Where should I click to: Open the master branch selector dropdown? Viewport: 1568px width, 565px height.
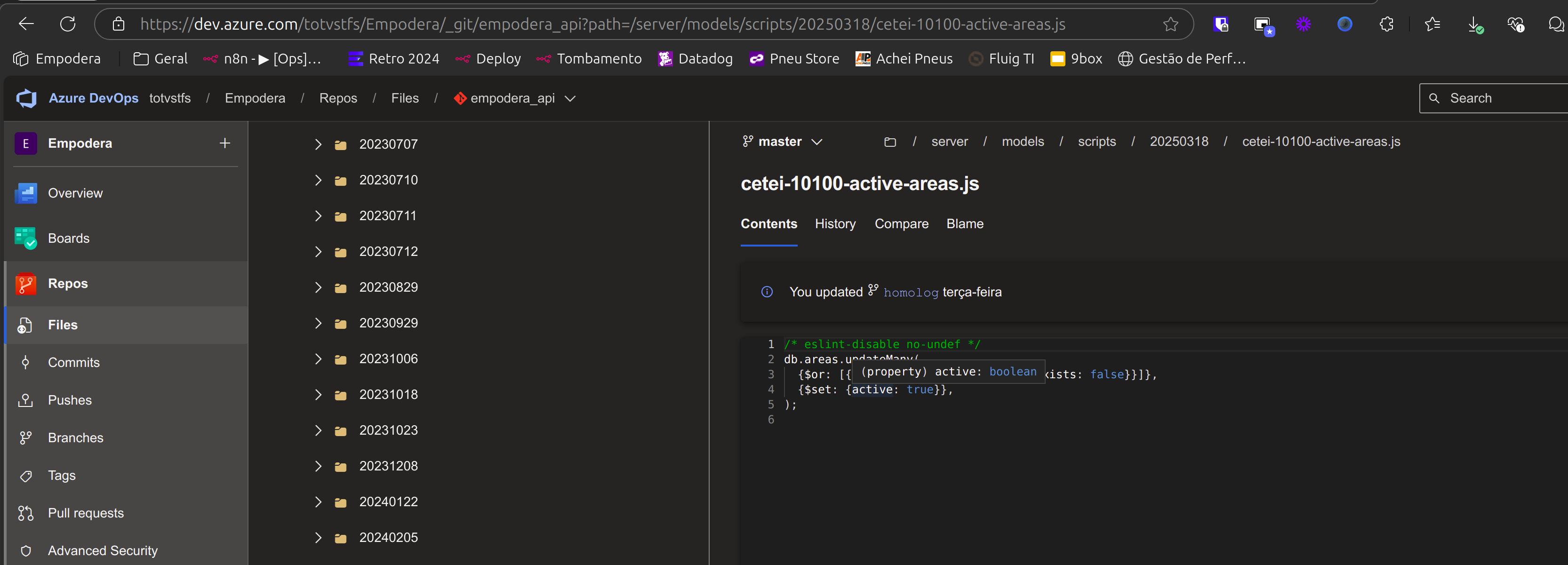point(783,141)
